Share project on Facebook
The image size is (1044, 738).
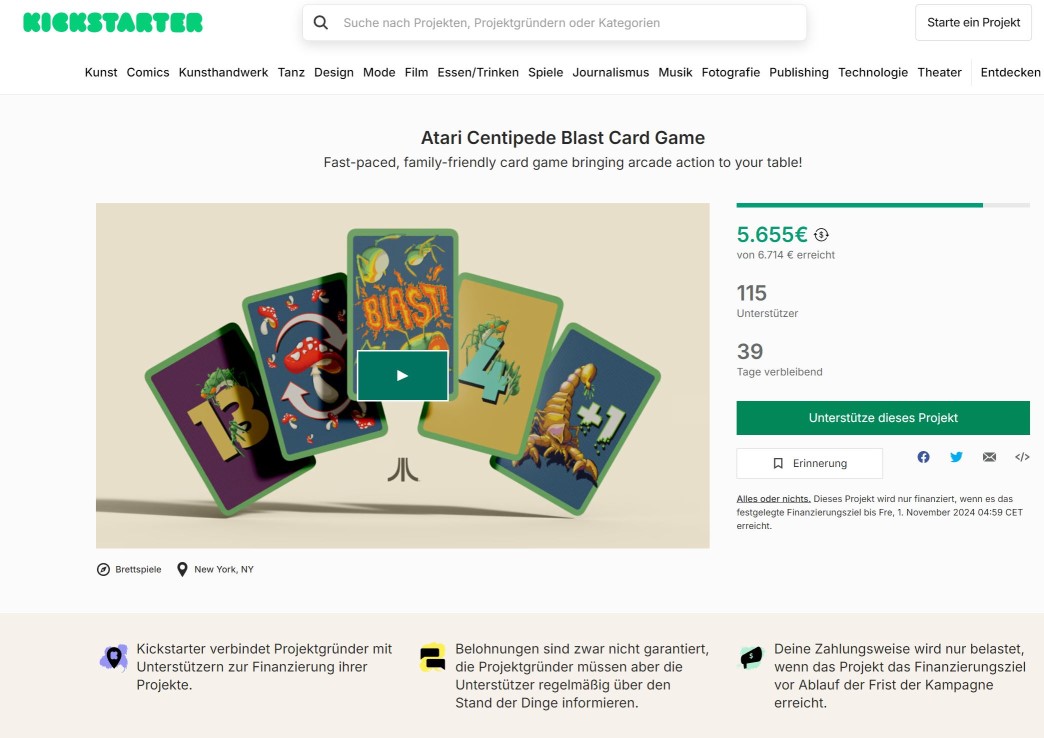[923, 457]
